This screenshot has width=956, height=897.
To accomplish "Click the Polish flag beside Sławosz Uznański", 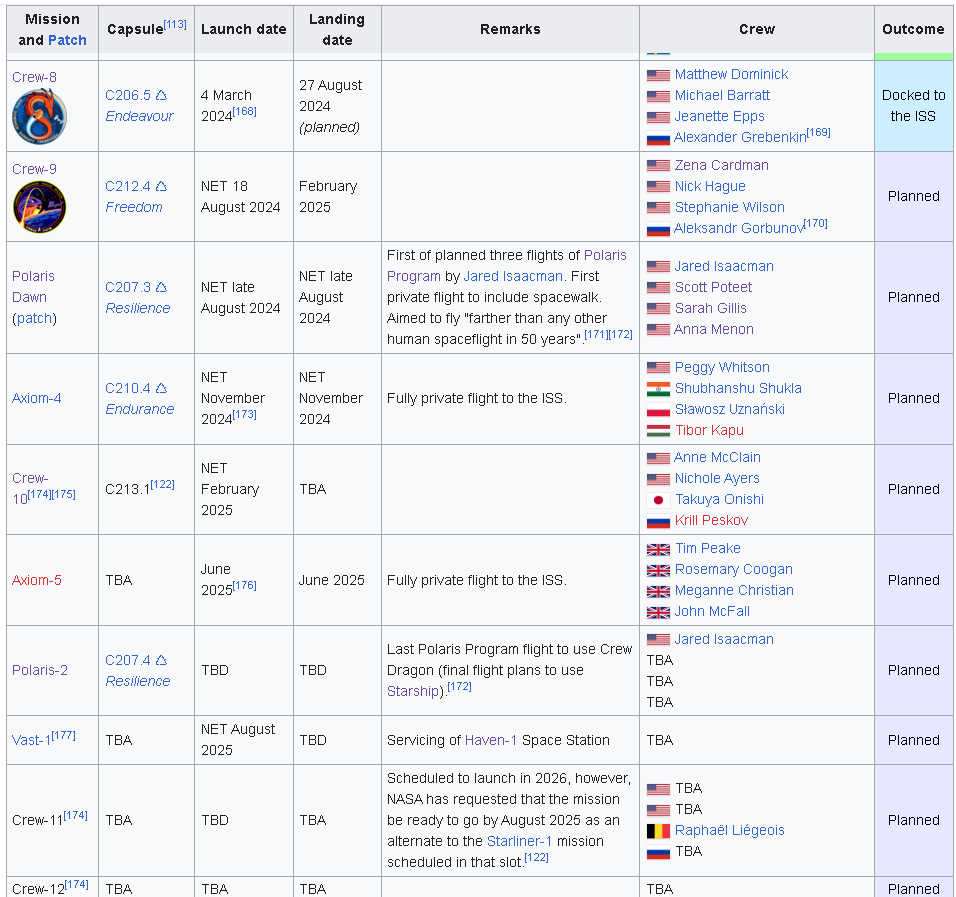I will 658,410.
